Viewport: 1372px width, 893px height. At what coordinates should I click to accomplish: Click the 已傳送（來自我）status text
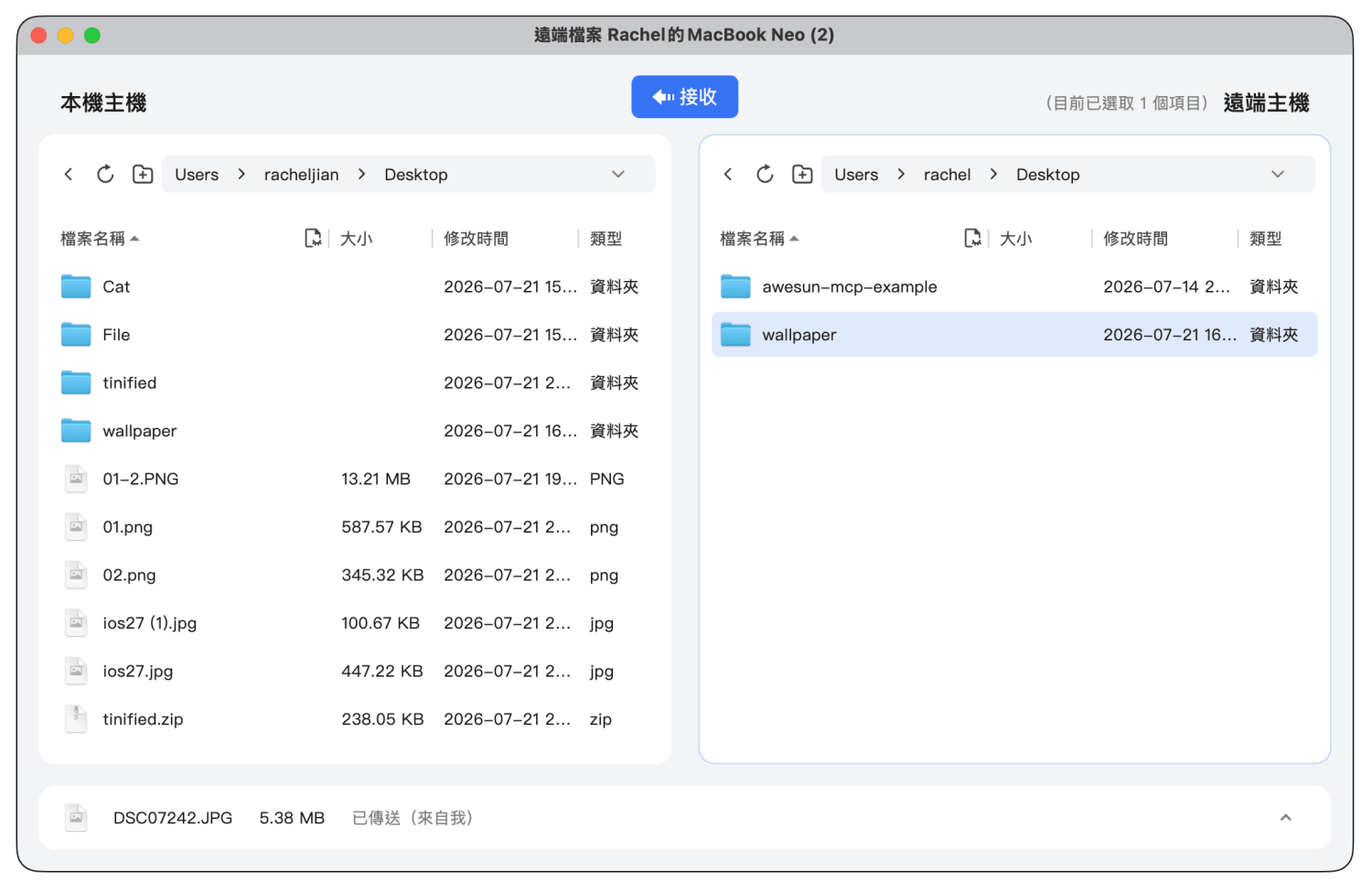pos(413,818)
